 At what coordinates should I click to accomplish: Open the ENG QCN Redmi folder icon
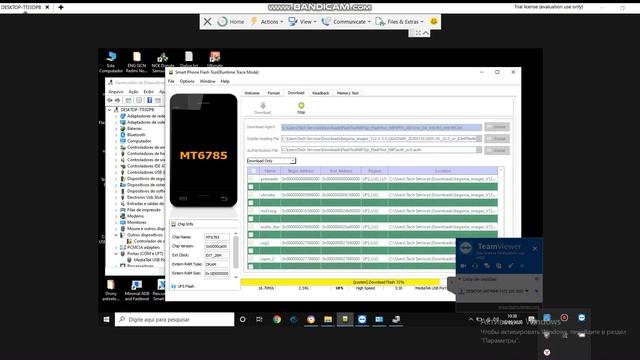coord(136,62)
